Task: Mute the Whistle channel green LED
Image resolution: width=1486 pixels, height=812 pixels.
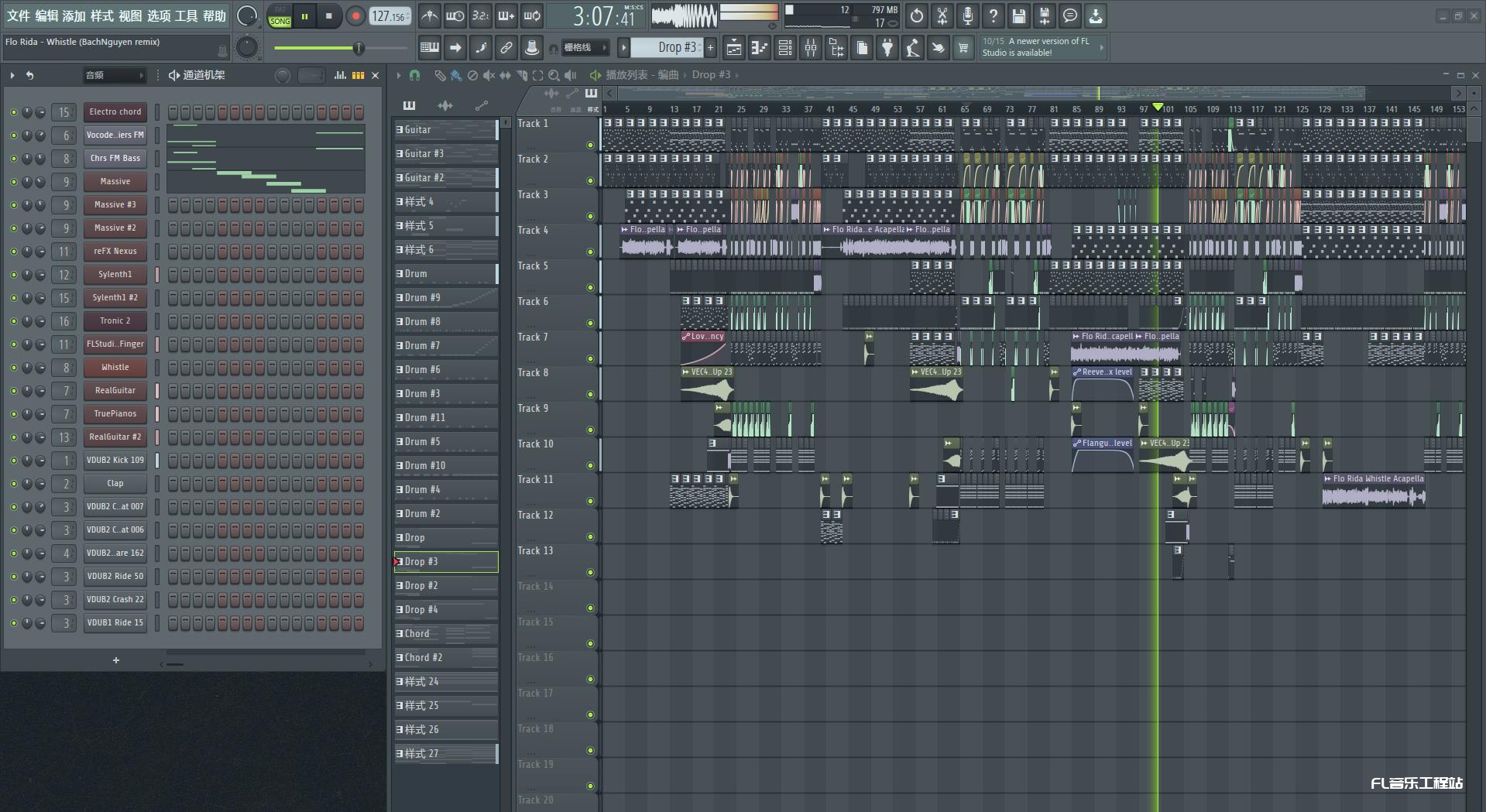Action: 13,368
